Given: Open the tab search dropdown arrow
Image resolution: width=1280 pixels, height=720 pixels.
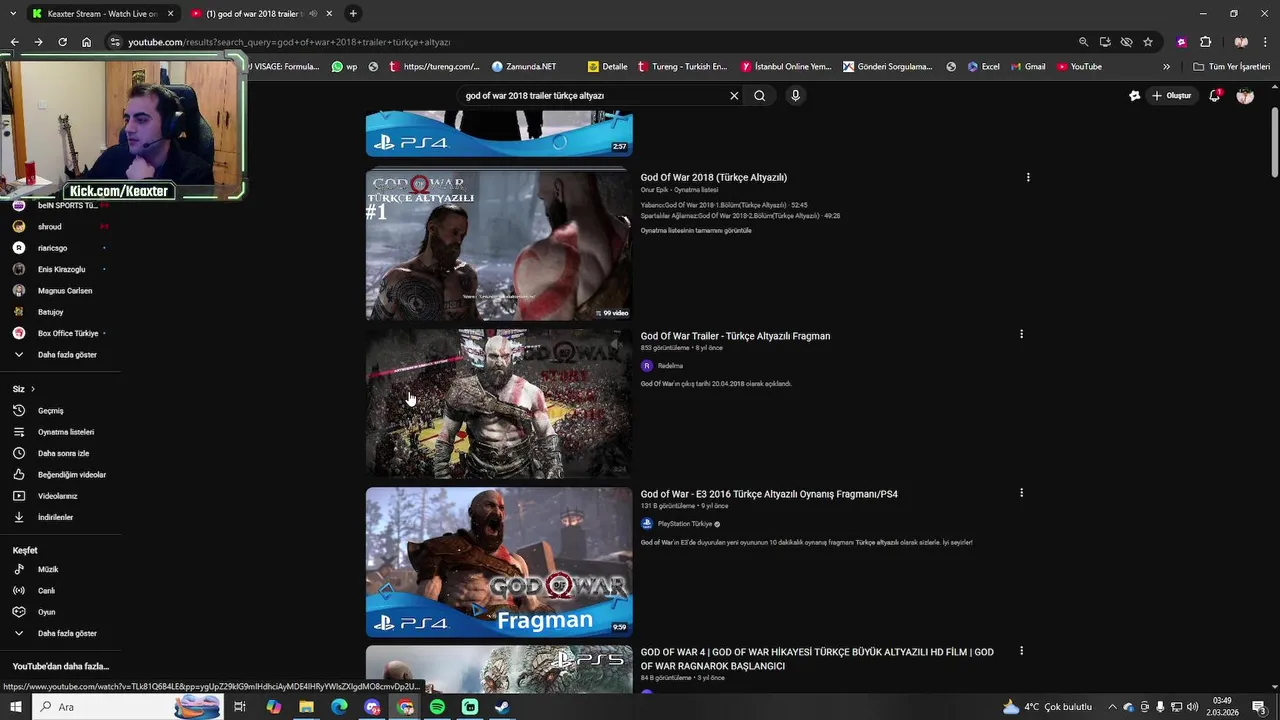Looking at the screenshot, I should 12,14.
